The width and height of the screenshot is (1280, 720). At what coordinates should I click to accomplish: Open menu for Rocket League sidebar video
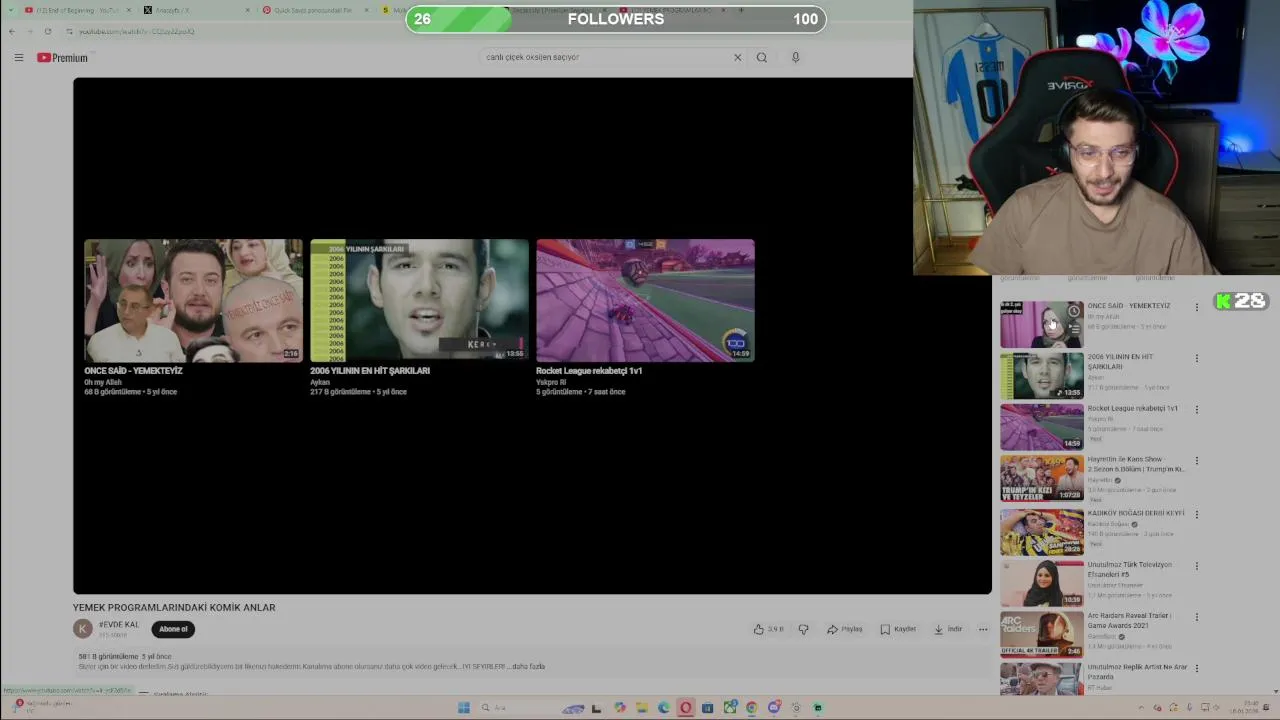1196,409
